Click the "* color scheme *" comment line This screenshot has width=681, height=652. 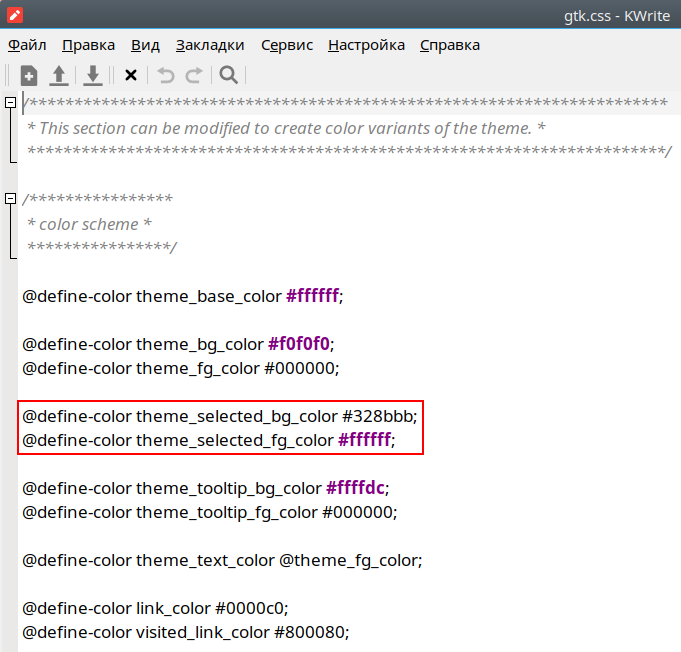click(89, 224)
